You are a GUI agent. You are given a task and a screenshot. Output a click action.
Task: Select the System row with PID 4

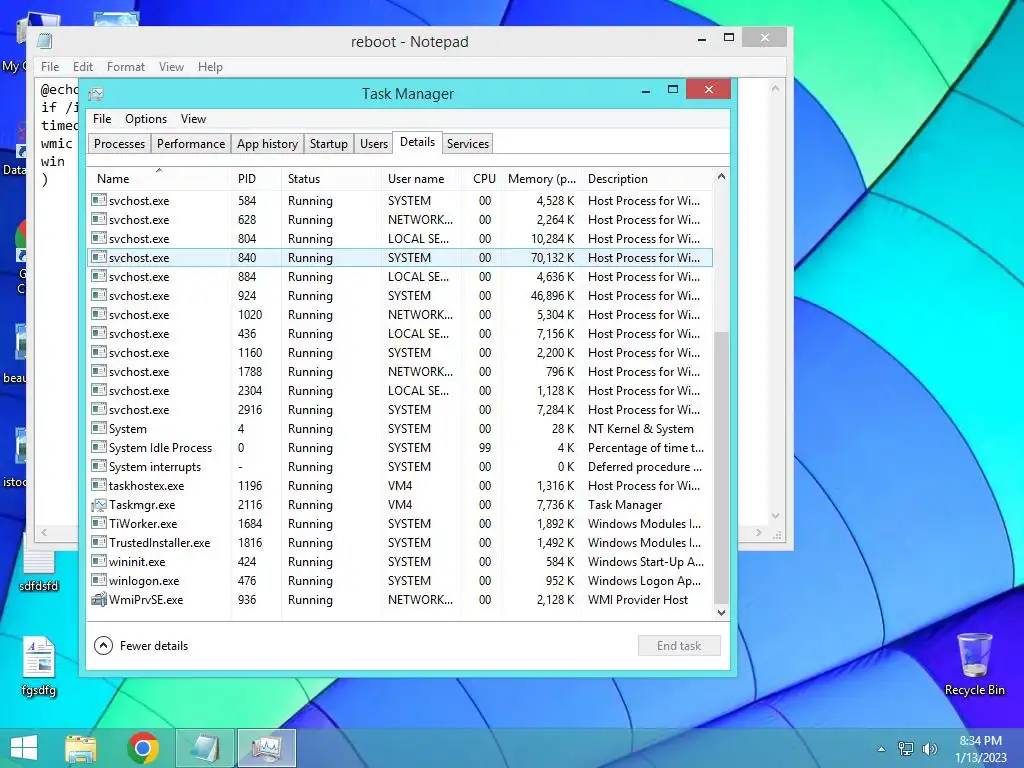400,428
